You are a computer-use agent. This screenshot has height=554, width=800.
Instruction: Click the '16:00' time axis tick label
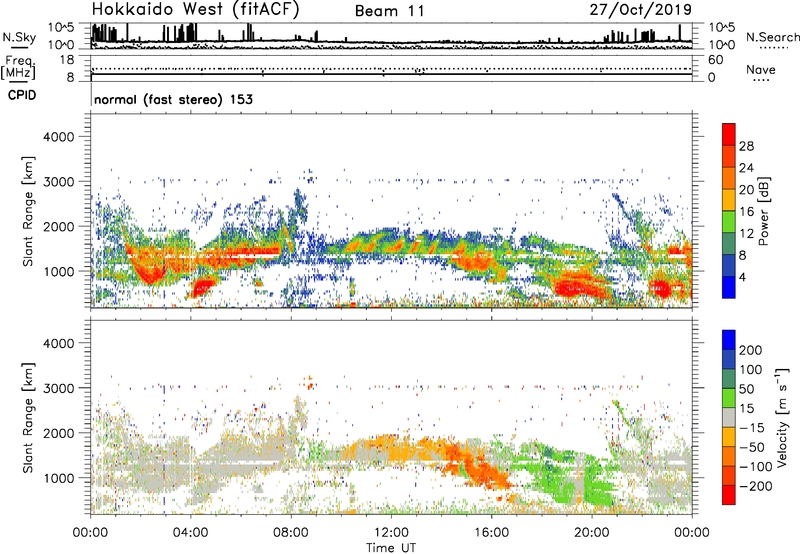[491, 533]
